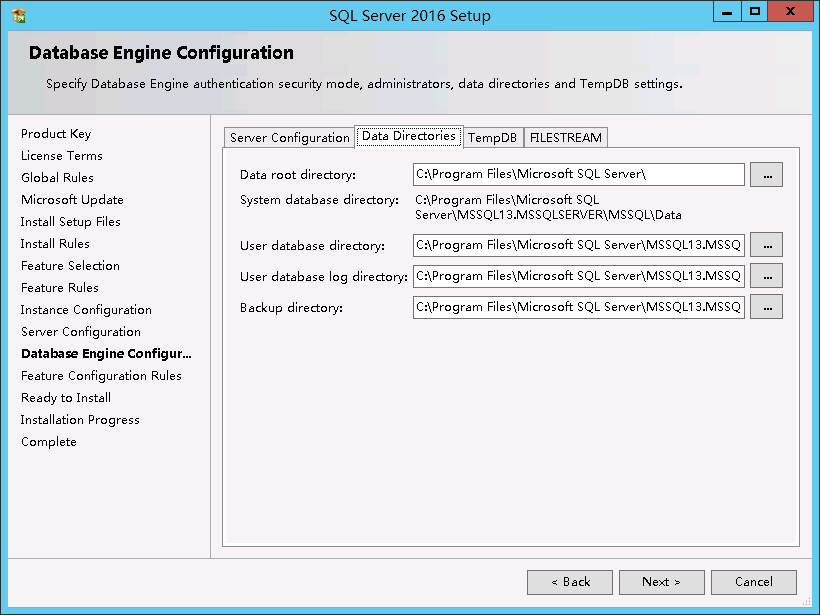Switch to the Server Configuration tab
This screenshot has width=820, height=615.
(x=290, y=138)
